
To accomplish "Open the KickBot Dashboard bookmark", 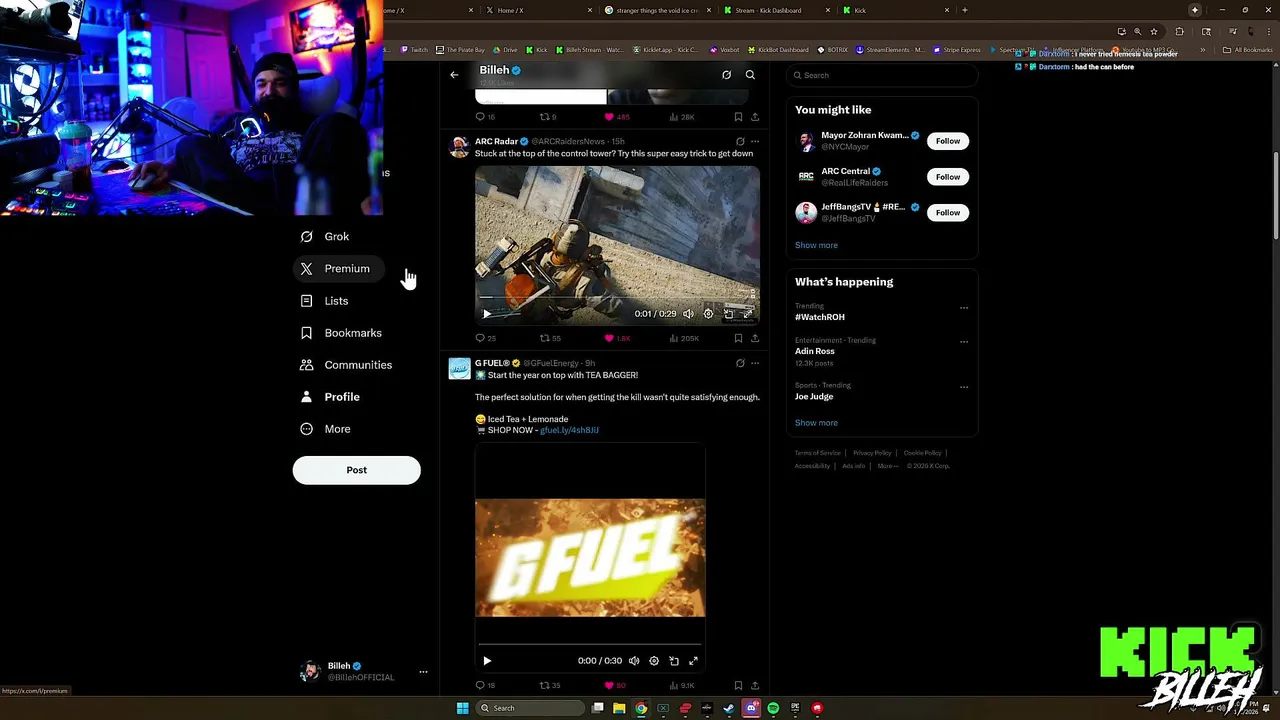I will click(778, 50).
